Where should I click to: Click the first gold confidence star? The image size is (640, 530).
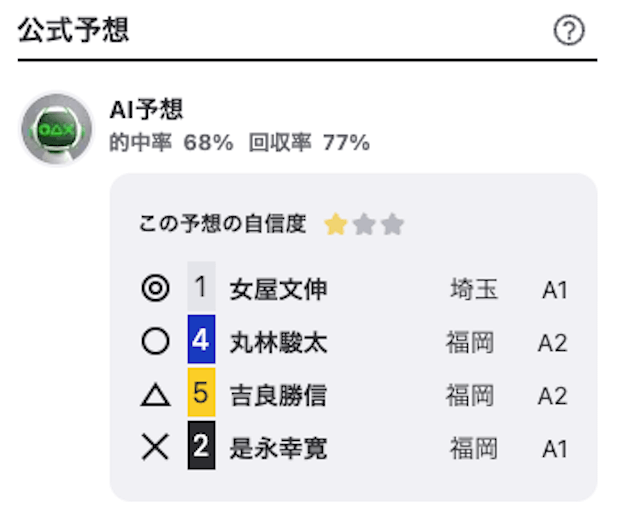[336, 224]
